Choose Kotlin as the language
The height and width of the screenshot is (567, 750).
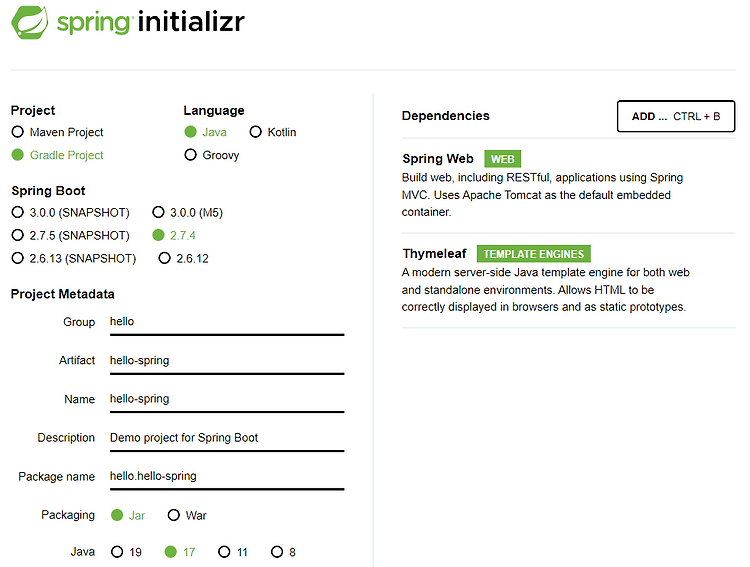click(256, 132)
